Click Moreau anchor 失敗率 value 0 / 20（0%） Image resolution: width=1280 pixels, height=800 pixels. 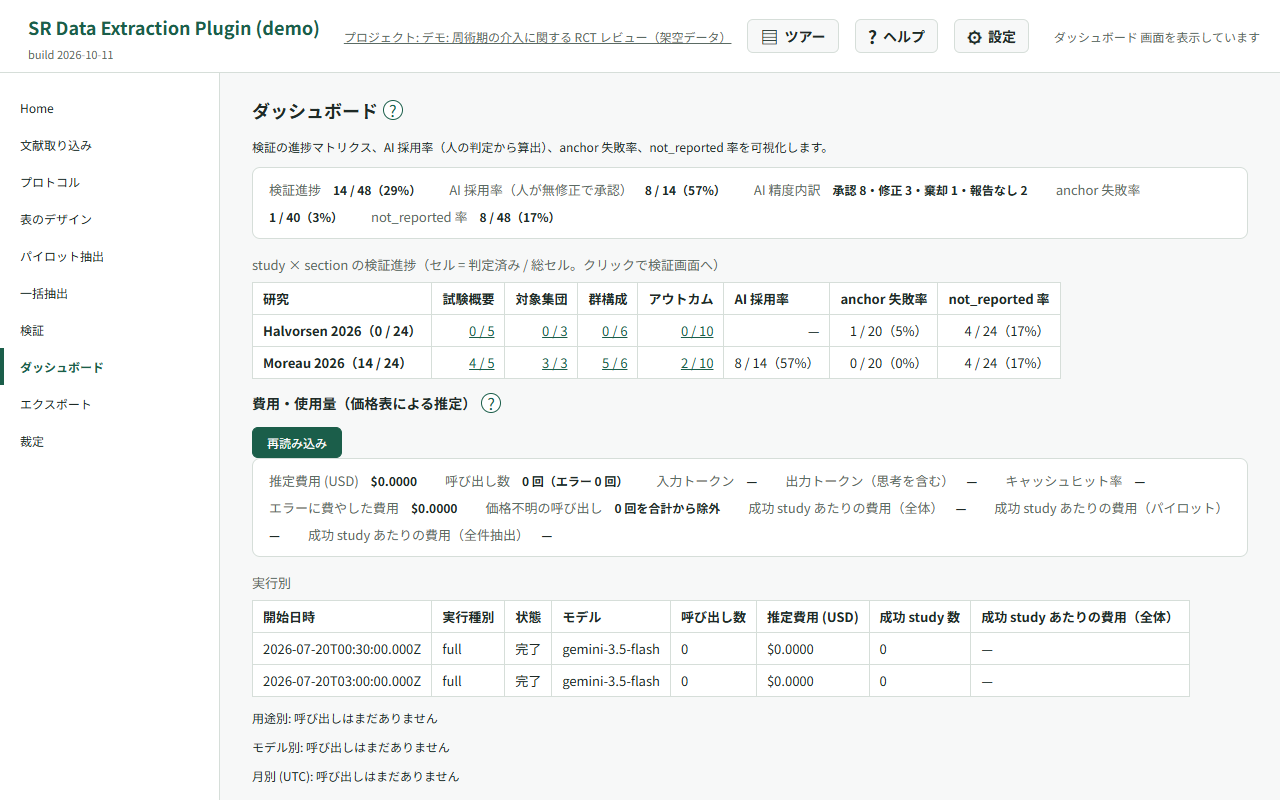click(885, 363)
